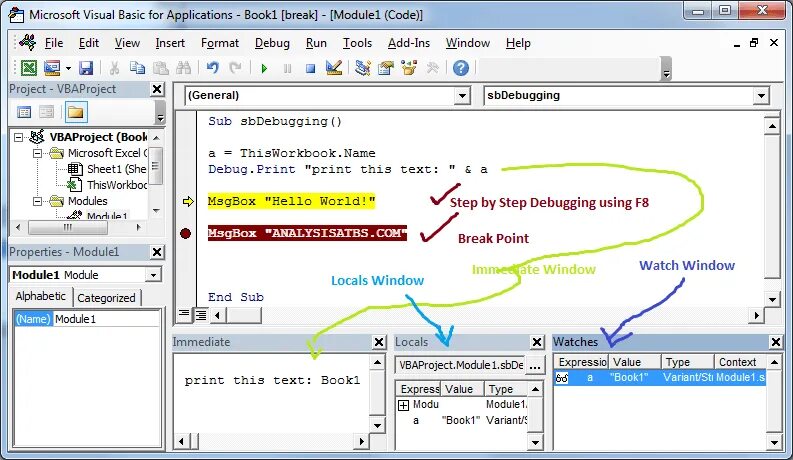Open the Help menu
The width and height of the screenshot is (793, 460).
pyautogui.click(x=518, y=43)
